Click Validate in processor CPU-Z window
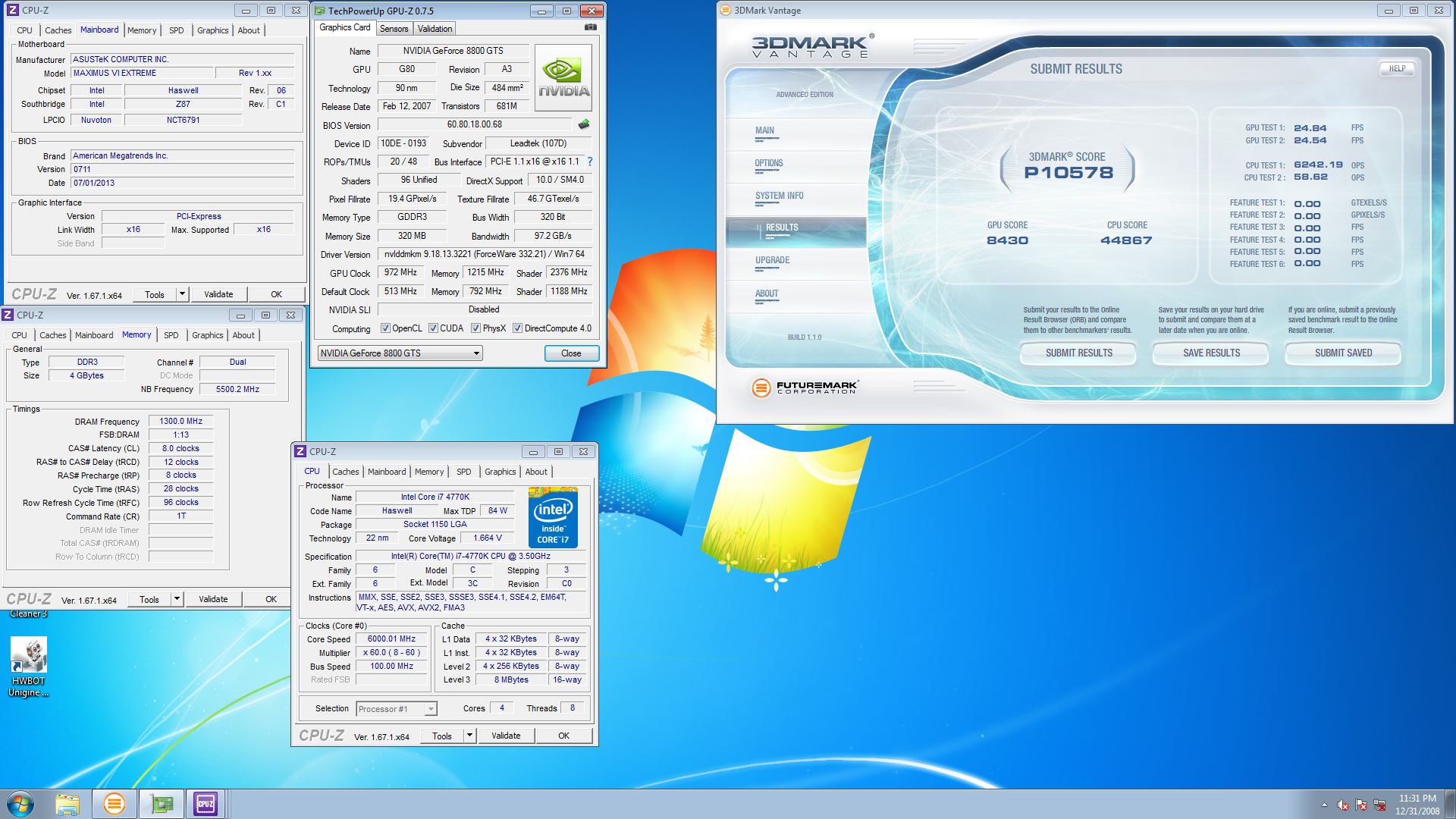 506,736
